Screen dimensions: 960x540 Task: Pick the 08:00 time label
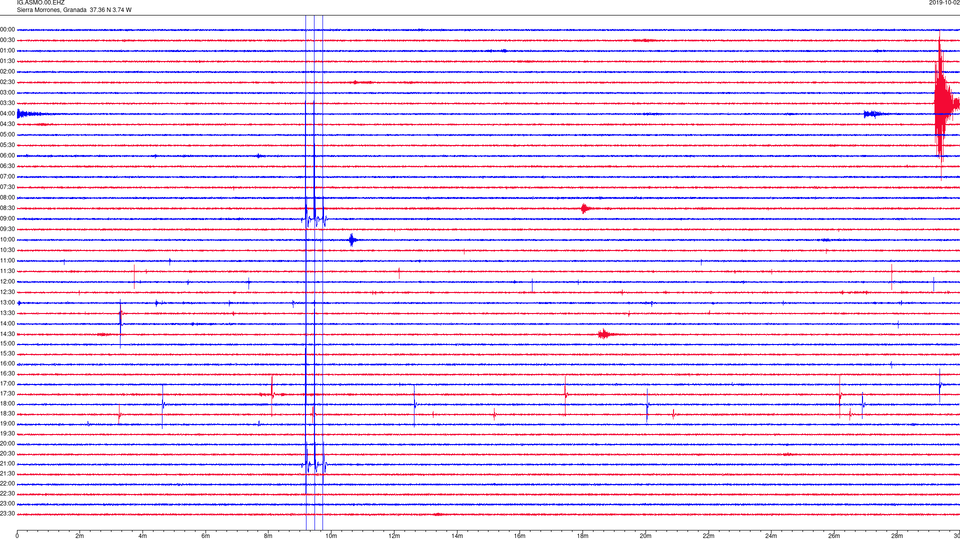tap(7, 198)
